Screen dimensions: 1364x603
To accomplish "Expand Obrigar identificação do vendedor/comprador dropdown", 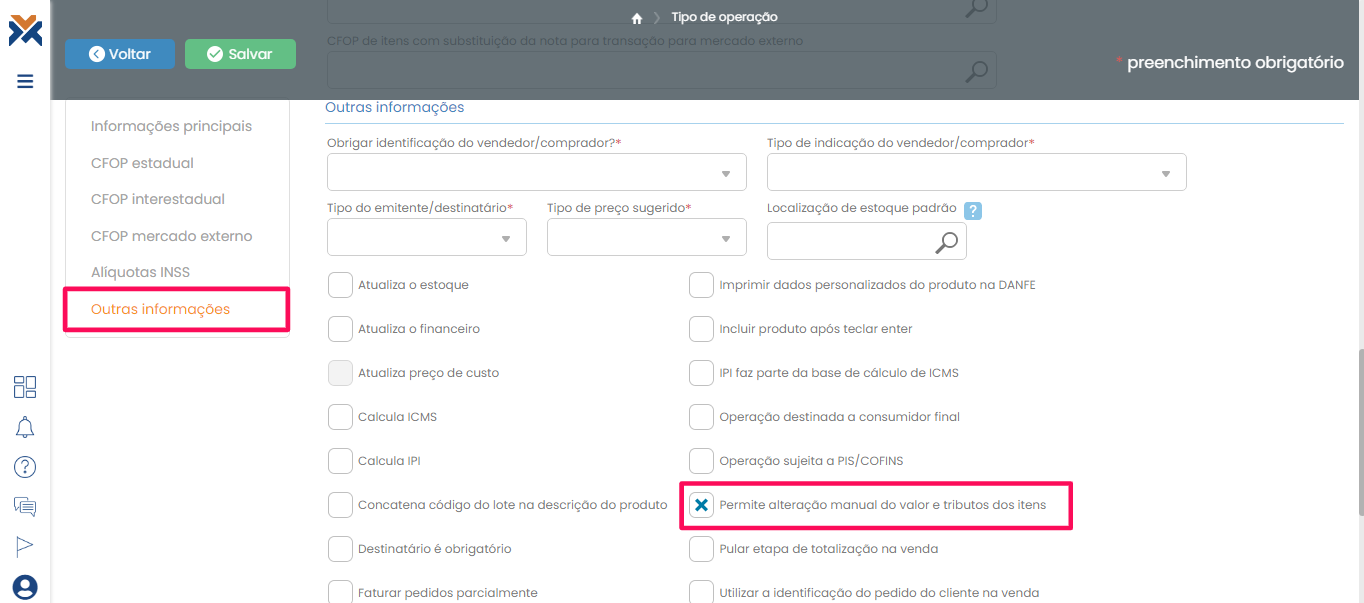I will (x=536, y=173).
